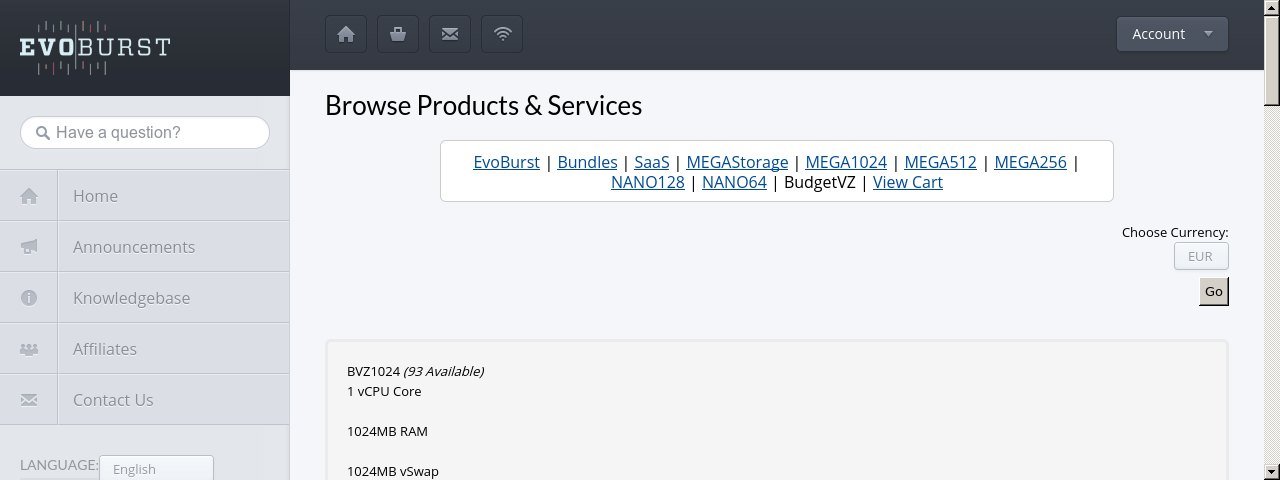Open the Account dropdown menu

pos(1172,34)
